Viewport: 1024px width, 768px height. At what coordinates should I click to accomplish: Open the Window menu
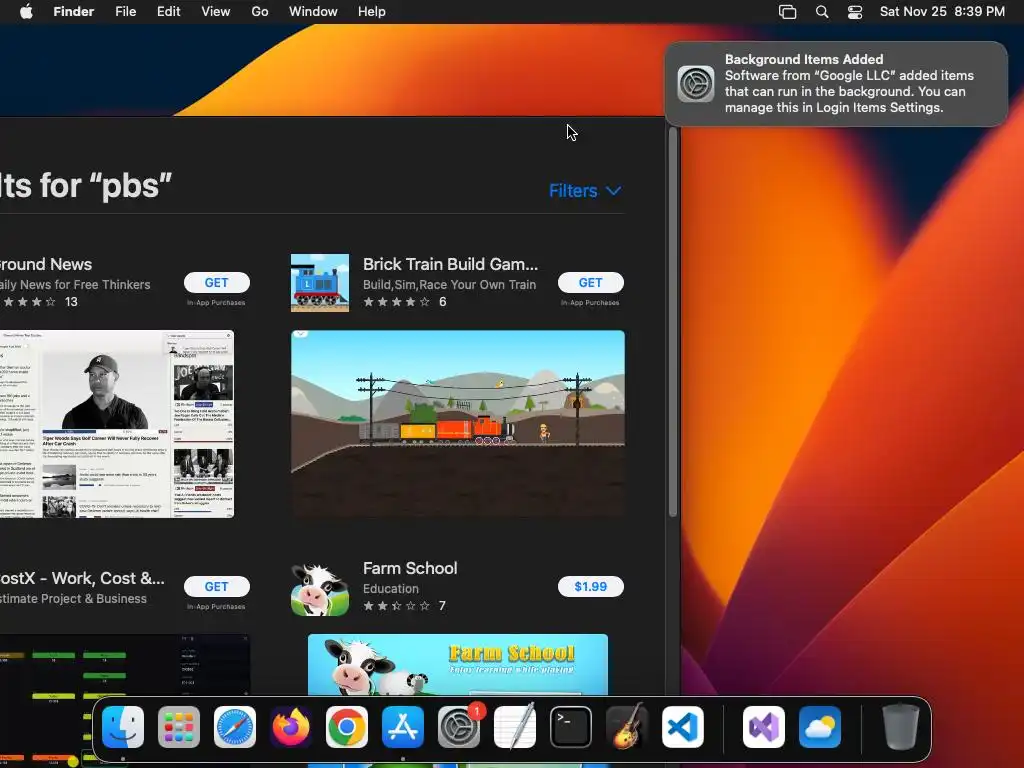tap(313, 12)
